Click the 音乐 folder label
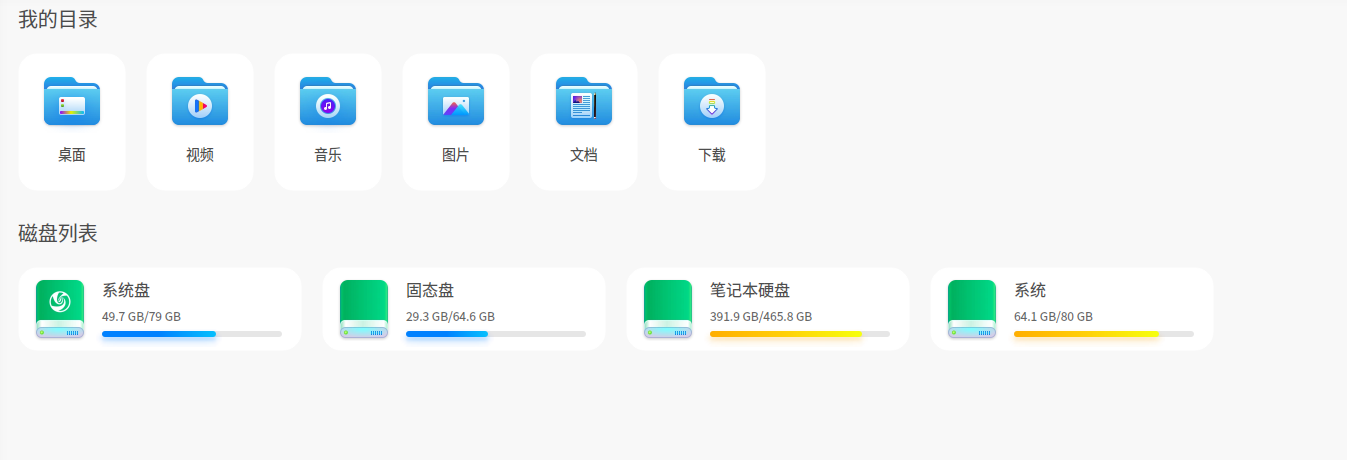 [328, 155]
